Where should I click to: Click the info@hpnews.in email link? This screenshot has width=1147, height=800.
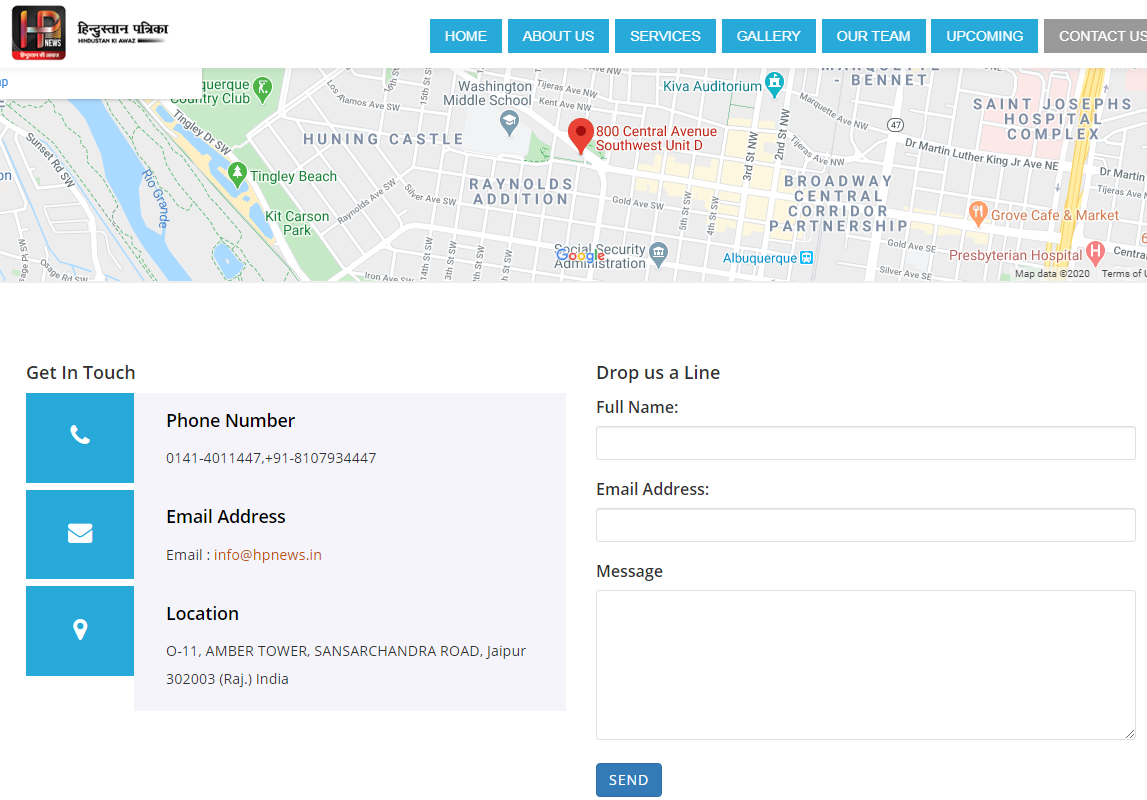click(267, 555)
